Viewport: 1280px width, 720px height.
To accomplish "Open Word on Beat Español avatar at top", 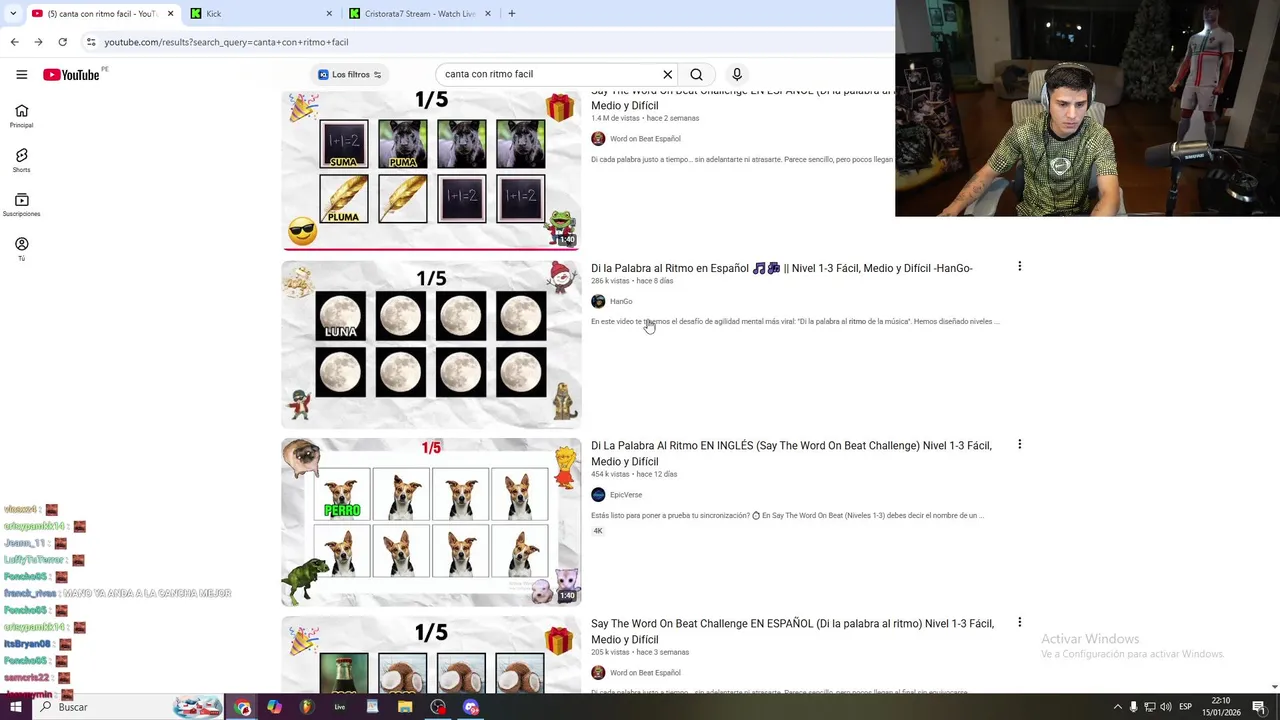I will tap(598, 139).
